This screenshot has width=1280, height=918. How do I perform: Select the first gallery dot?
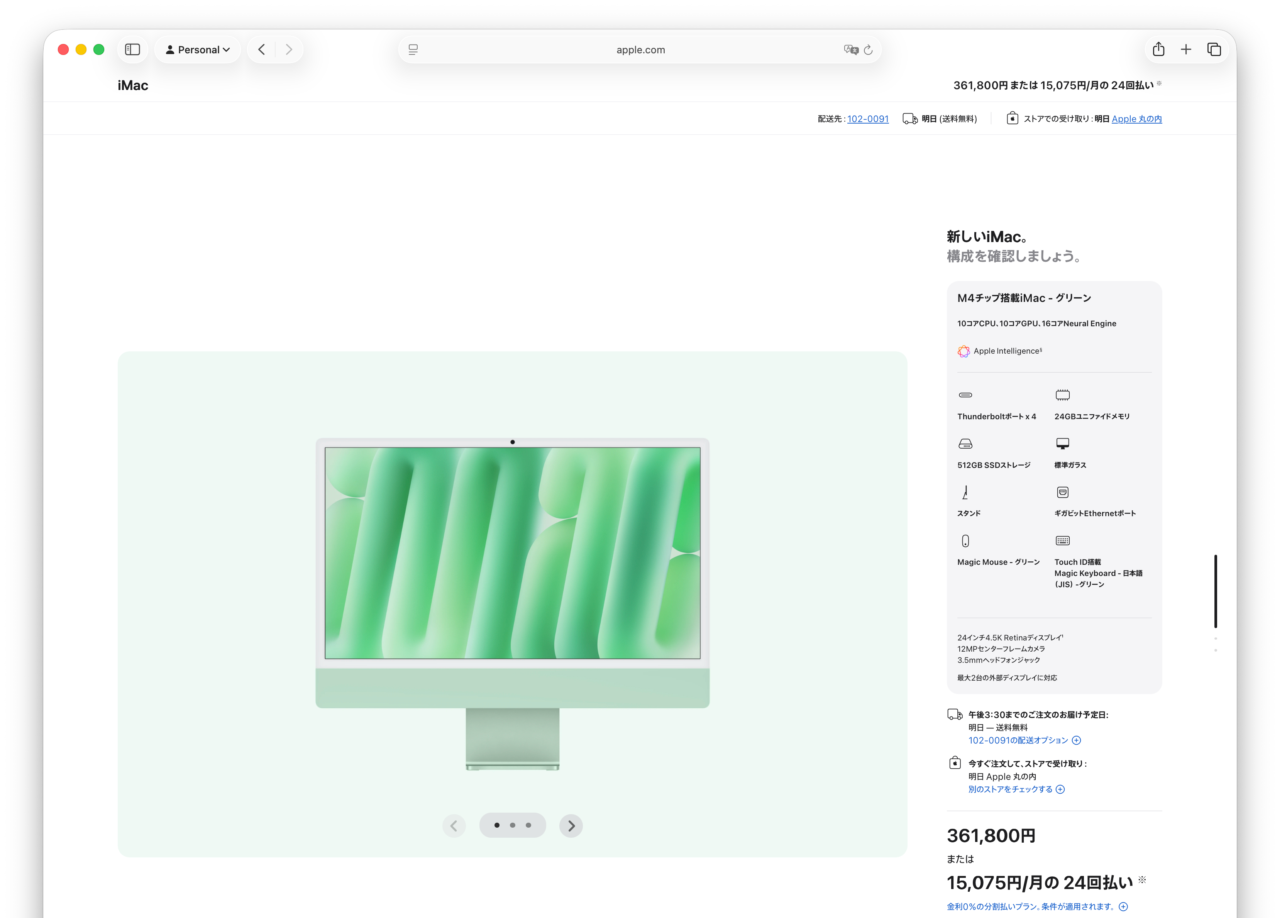[497, 825]
